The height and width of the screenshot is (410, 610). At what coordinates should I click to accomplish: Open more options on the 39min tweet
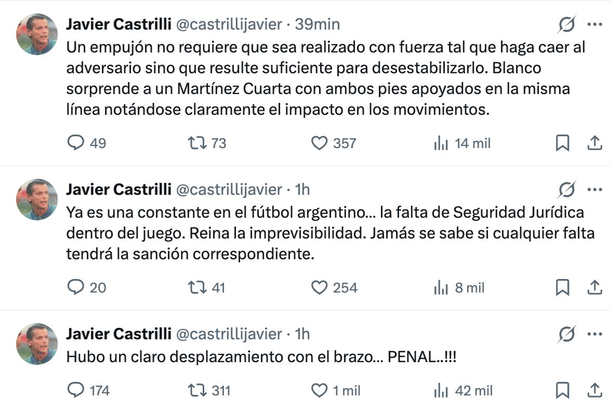[x=596, y=23]
